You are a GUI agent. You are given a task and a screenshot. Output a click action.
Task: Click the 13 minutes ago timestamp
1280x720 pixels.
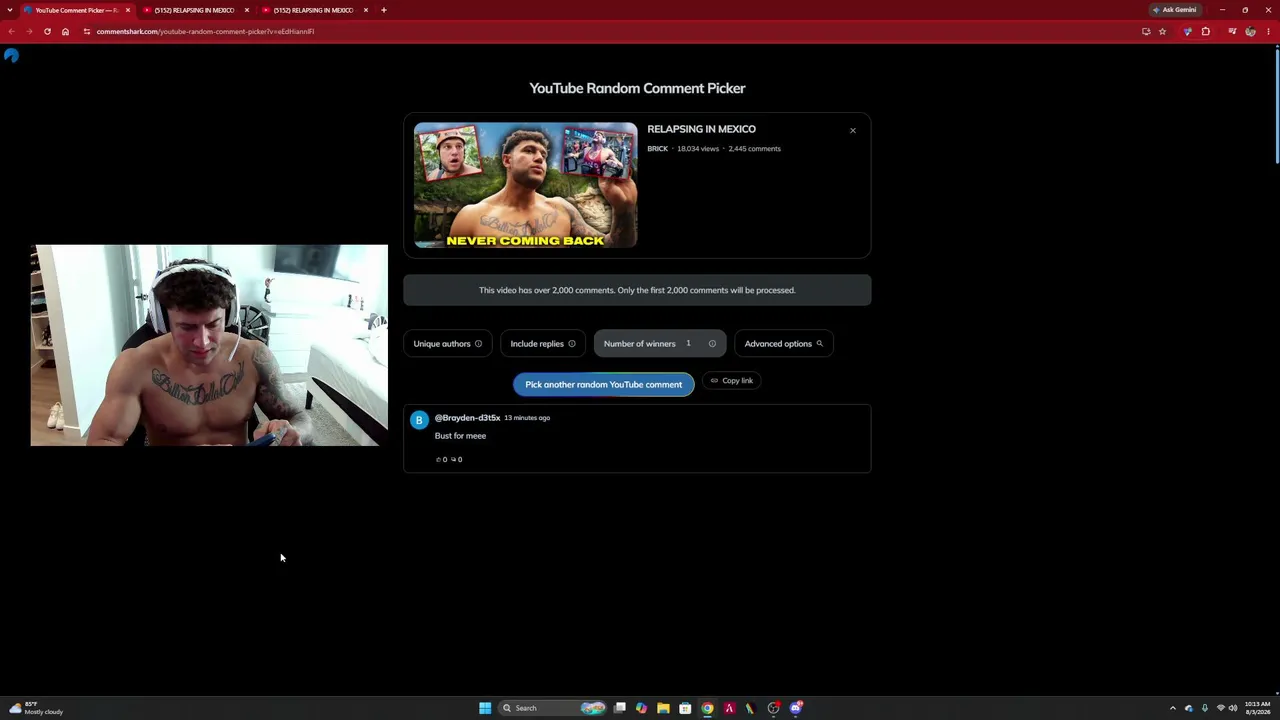coord(527,418)
